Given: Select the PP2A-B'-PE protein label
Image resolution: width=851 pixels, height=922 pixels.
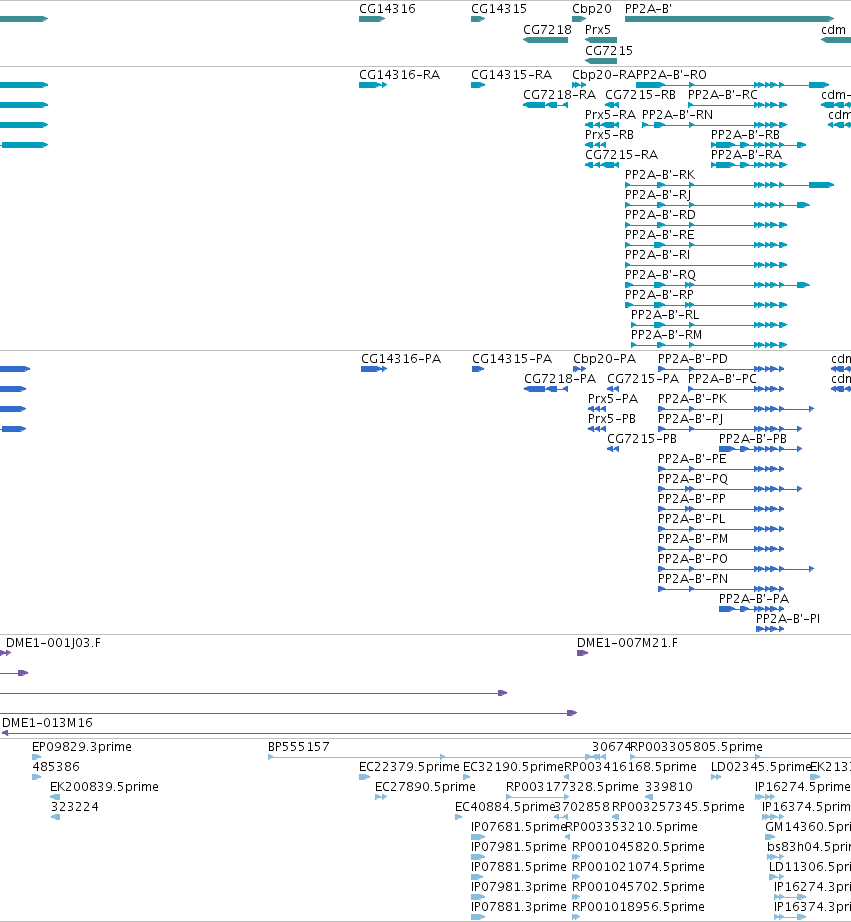Looking at the screenshot, I should pos(692,459).
